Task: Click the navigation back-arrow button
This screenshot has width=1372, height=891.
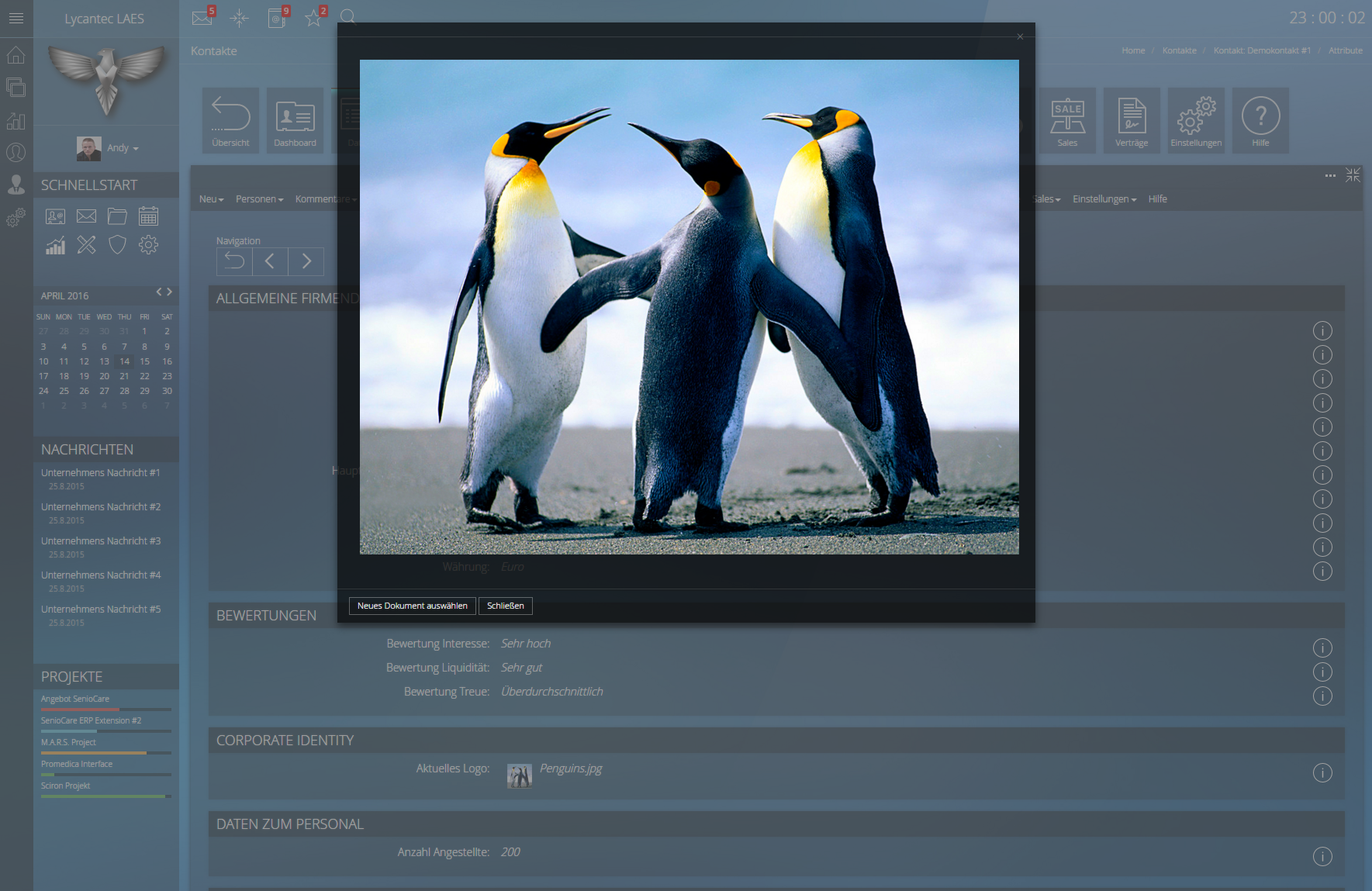Action: coord(234,261)
